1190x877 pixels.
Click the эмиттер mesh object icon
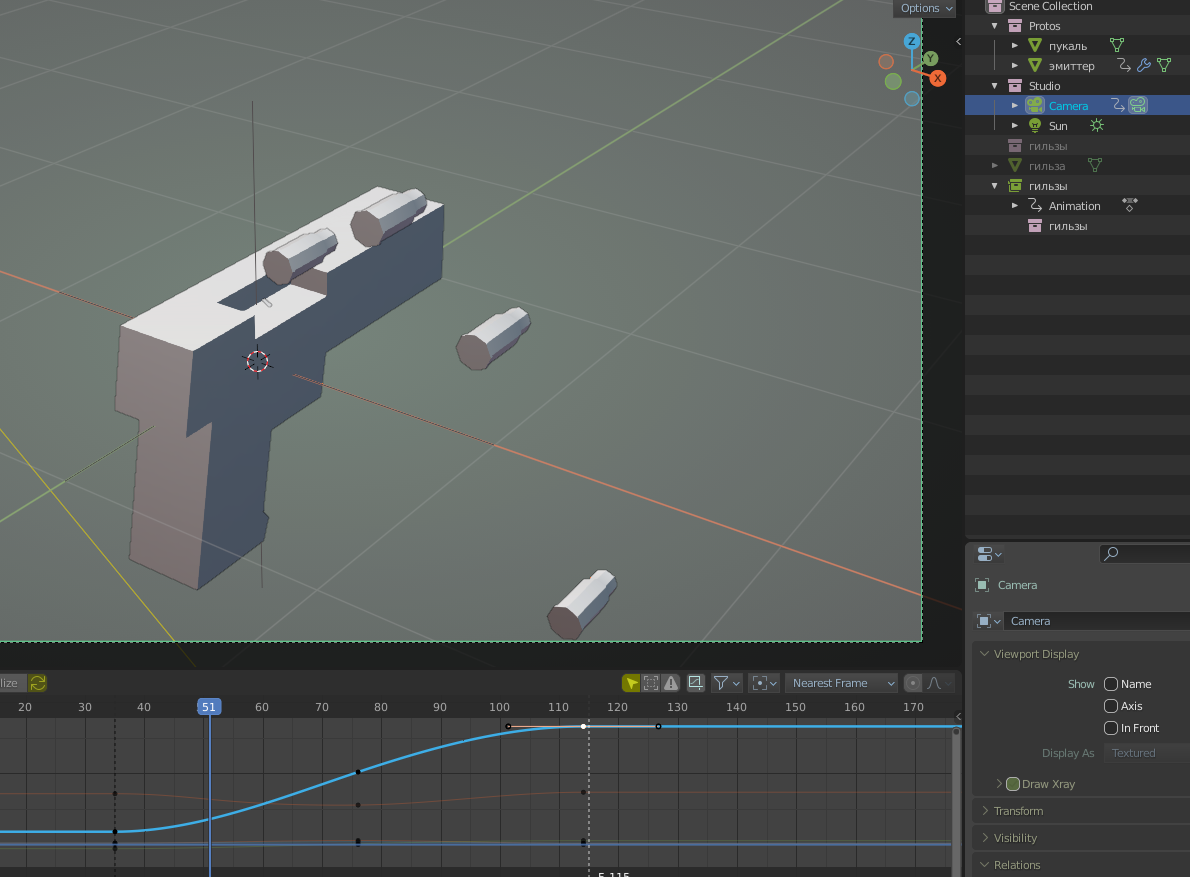point(1034,66)
